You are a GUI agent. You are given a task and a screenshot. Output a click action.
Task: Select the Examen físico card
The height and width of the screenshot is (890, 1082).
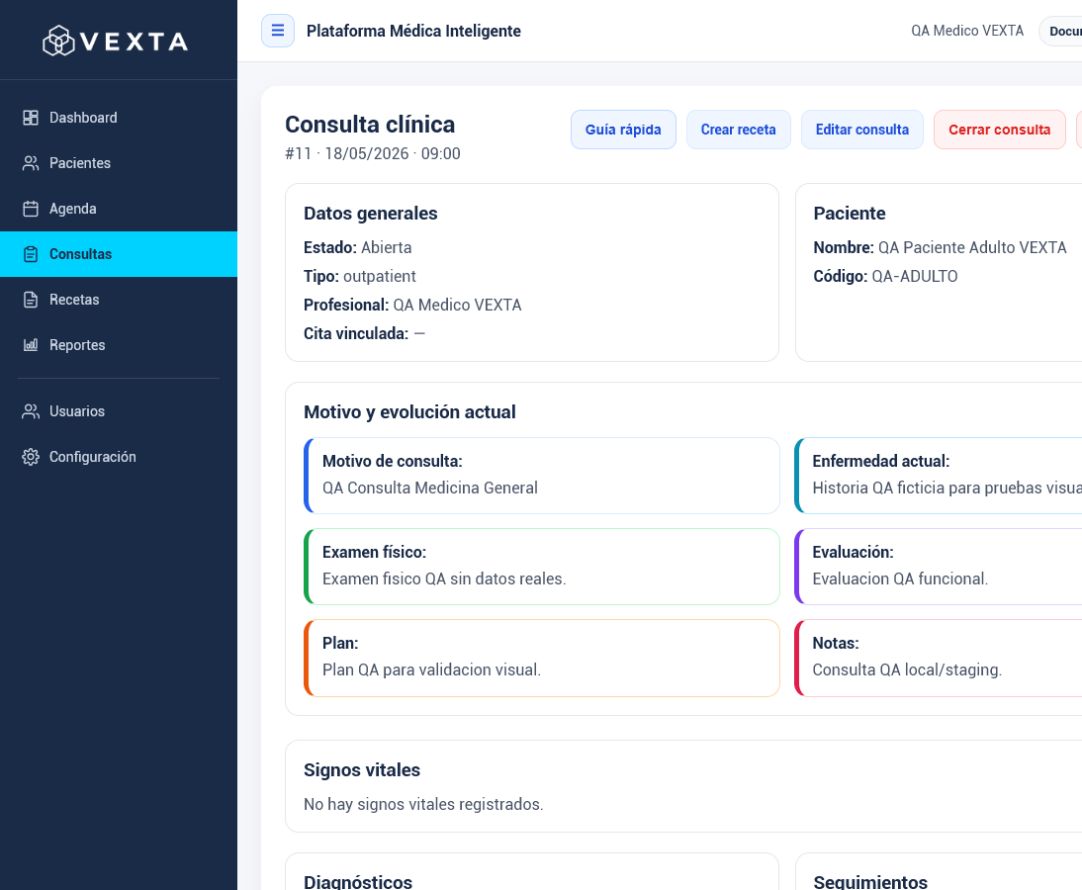coord(542,566)
